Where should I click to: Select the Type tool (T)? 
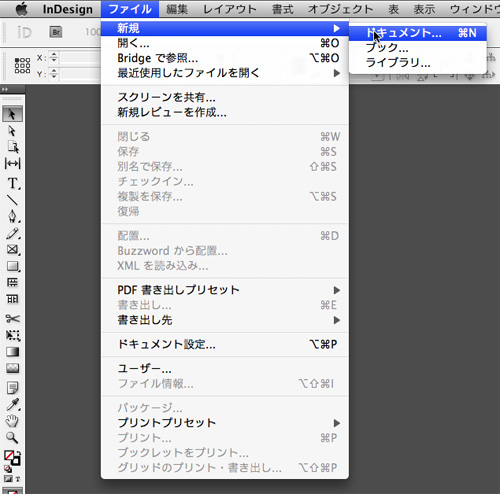13,183
